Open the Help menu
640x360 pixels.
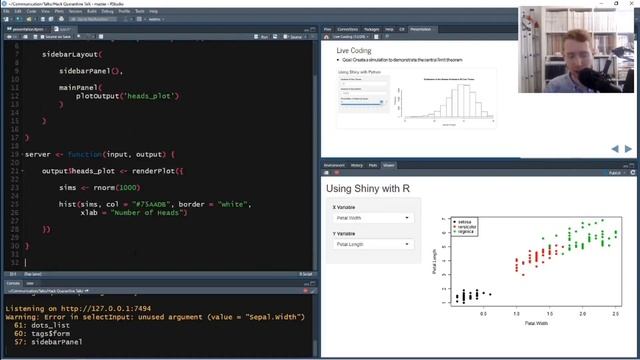coord(153,11)
